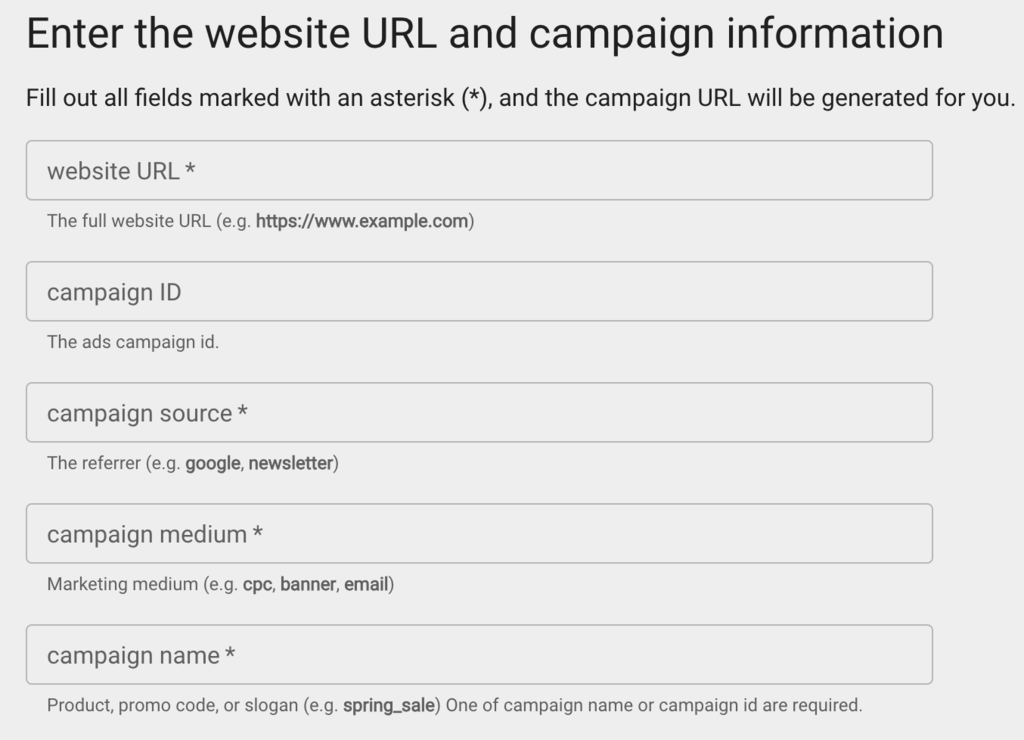Click the bold 'newsletter' example word
The height and width of the screenshot is (740, 1024).
(x=291, y=464)
